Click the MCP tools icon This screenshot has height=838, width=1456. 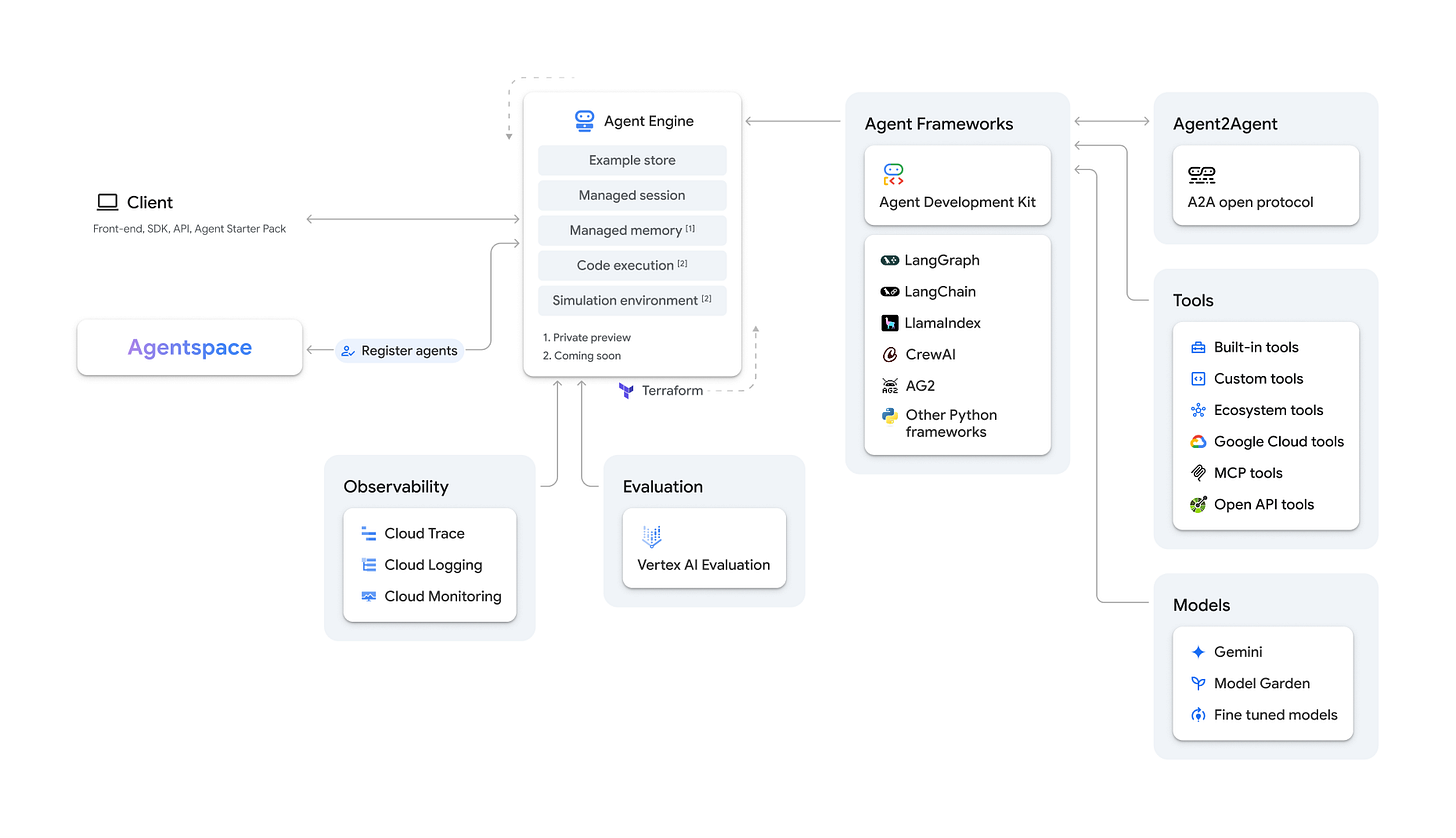[x=1197, y=472]
